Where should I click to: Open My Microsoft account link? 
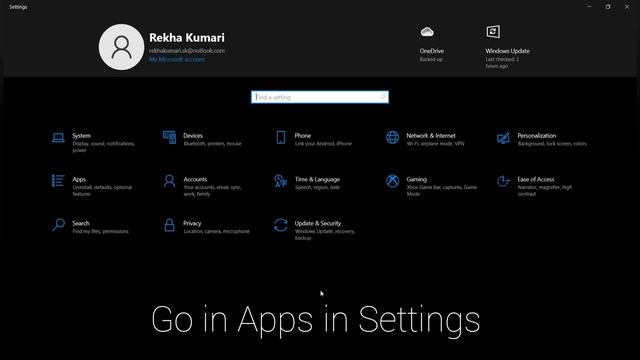click(x=177, y=60)
